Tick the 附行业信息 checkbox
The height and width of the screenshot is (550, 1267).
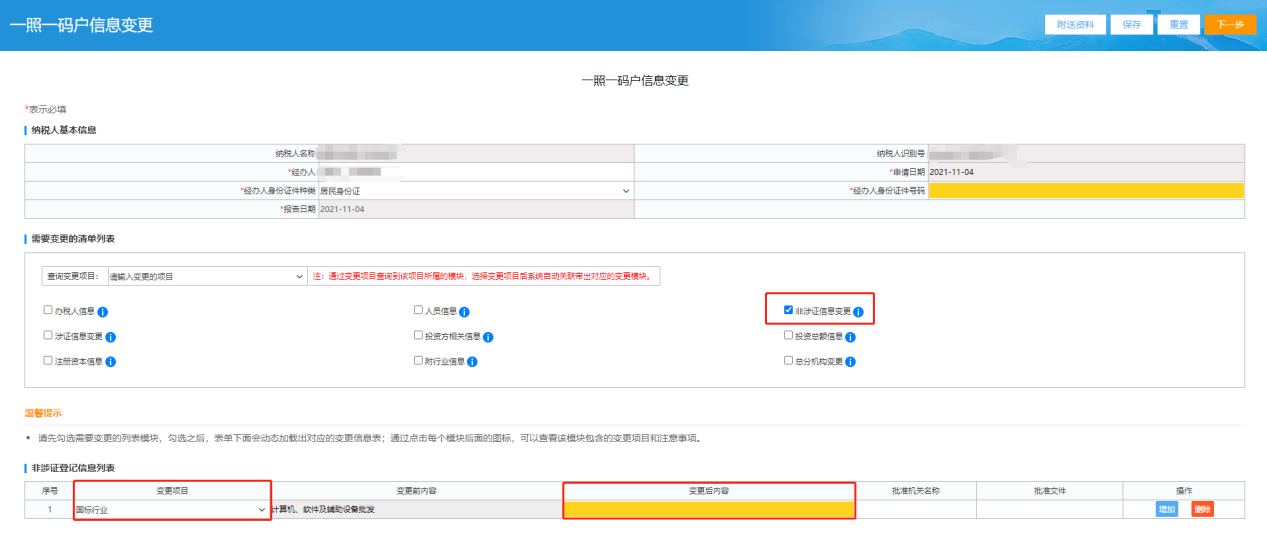pos(418,361)
